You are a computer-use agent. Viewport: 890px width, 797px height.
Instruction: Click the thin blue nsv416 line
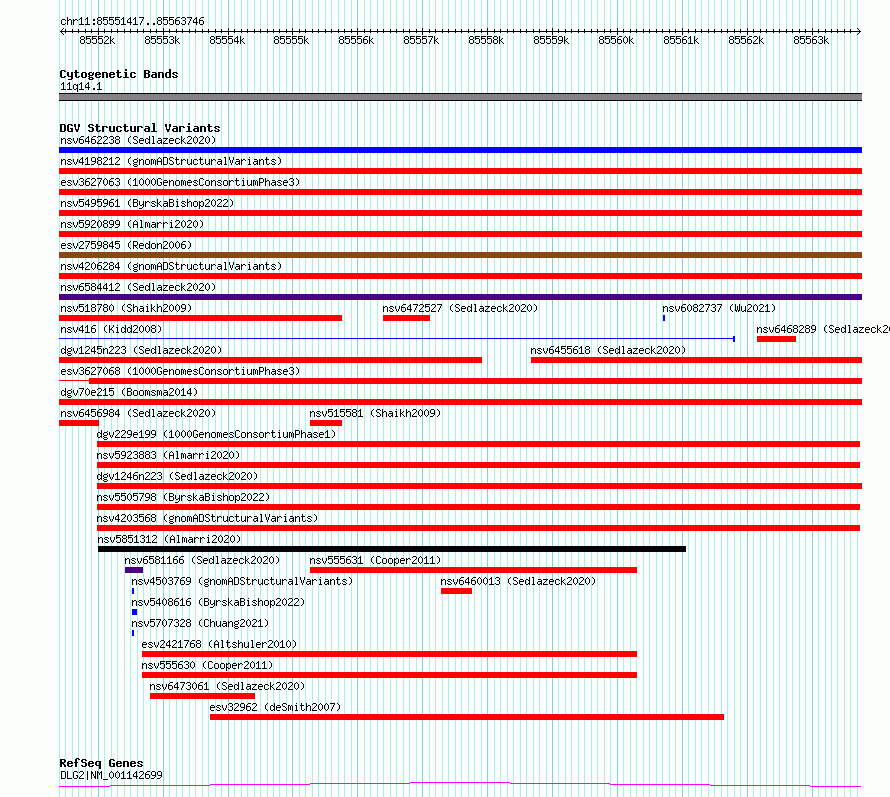coord(397,339)
